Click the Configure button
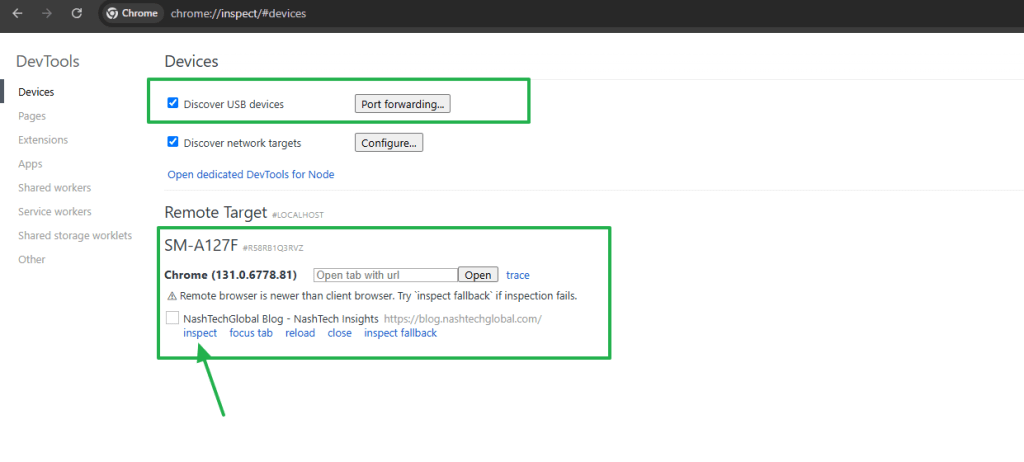Image resolution: width=1024 pixels, height=462 pixels. [x=389, y=143]
